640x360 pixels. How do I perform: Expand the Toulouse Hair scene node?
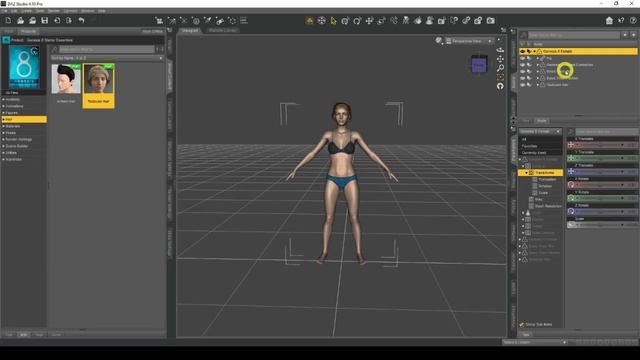(x=538, y=85)
